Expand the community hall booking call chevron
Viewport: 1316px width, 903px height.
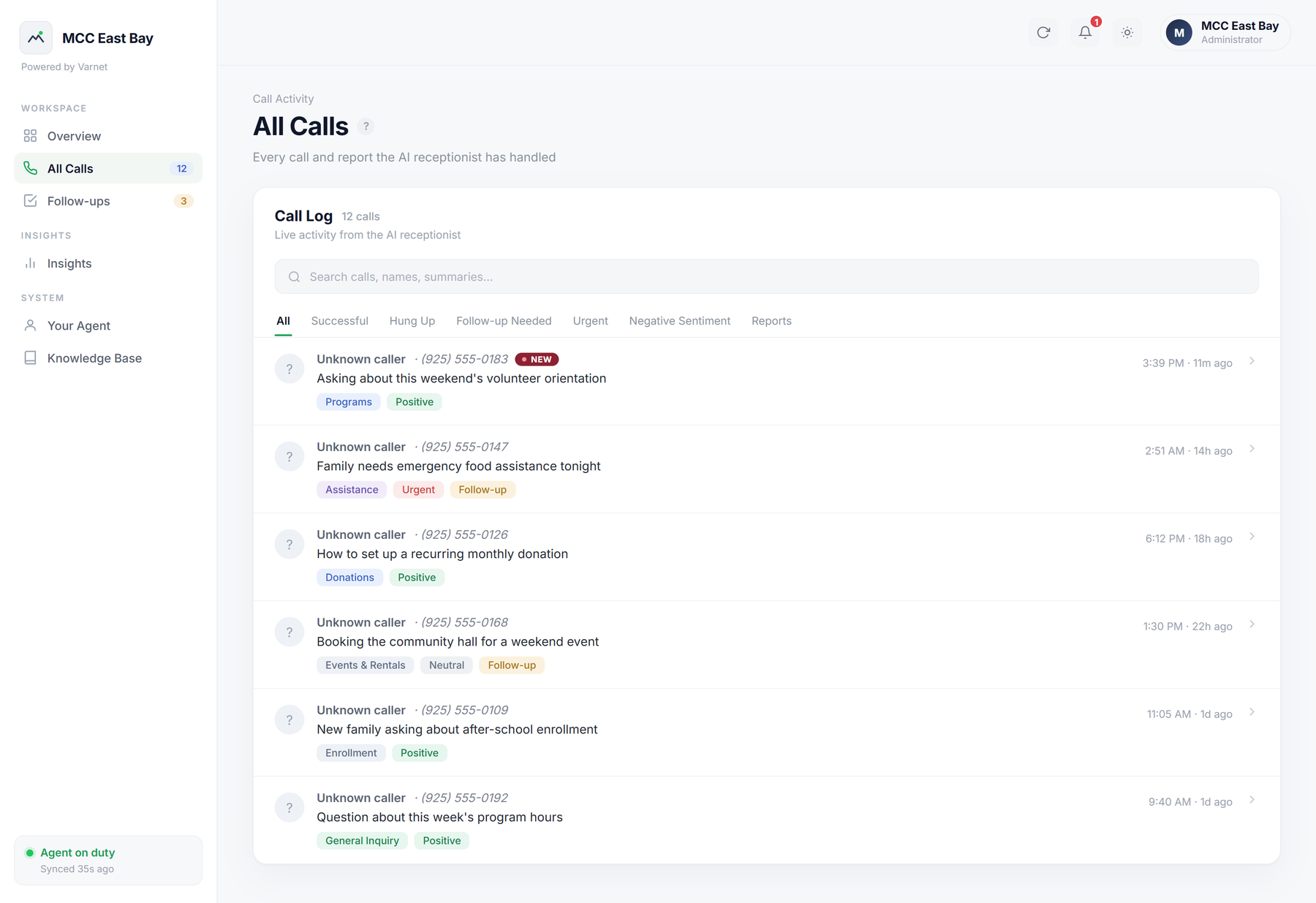1252,624
